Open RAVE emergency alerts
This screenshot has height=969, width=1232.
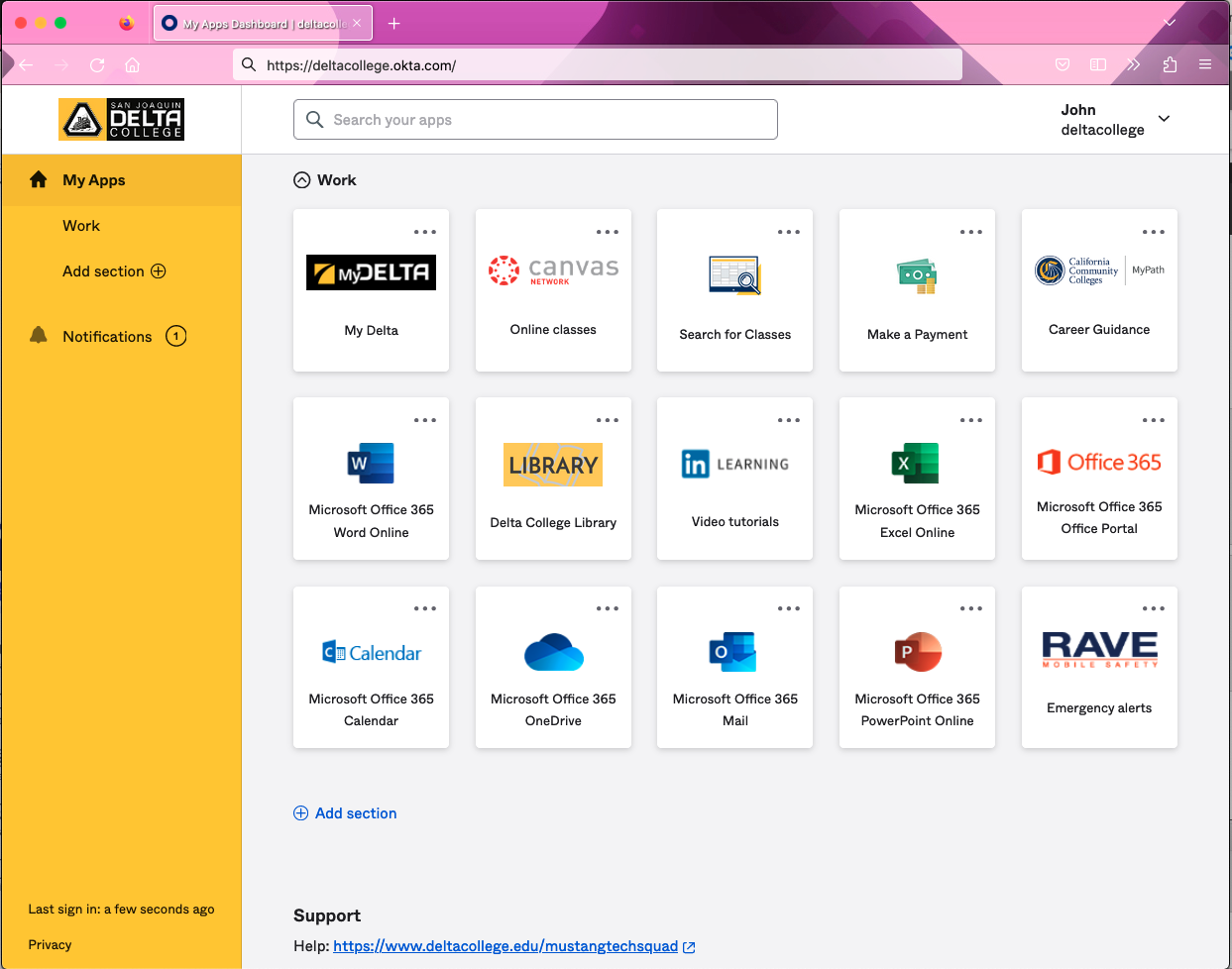[x=1099, y=667]
